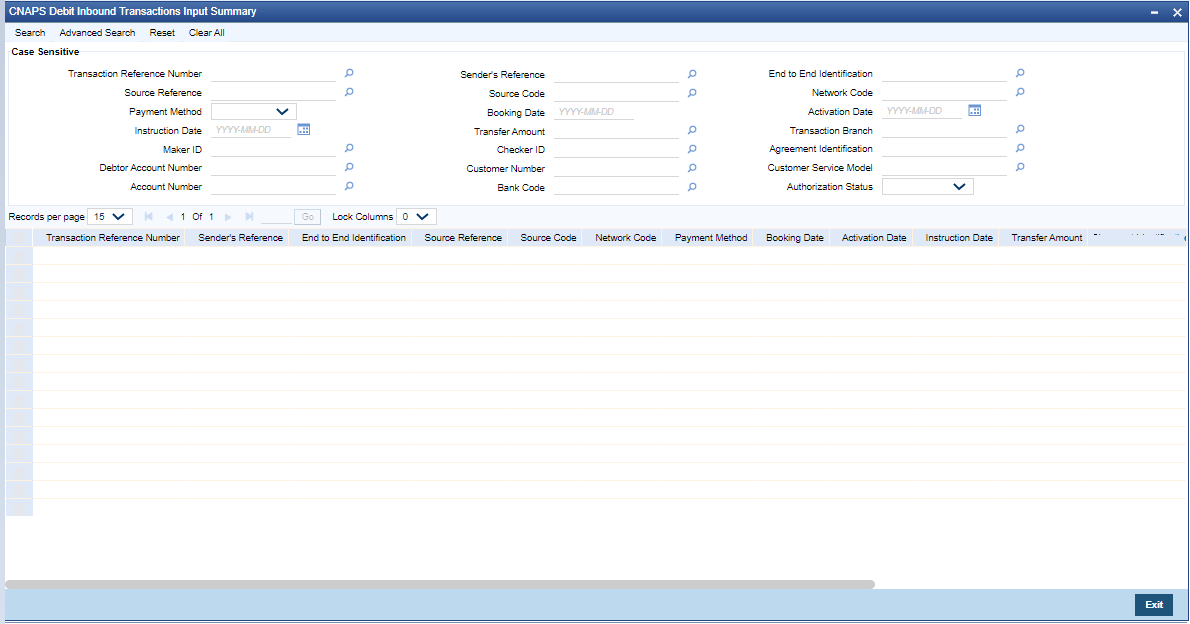Focus the Activation Date input field

[922, 111]
